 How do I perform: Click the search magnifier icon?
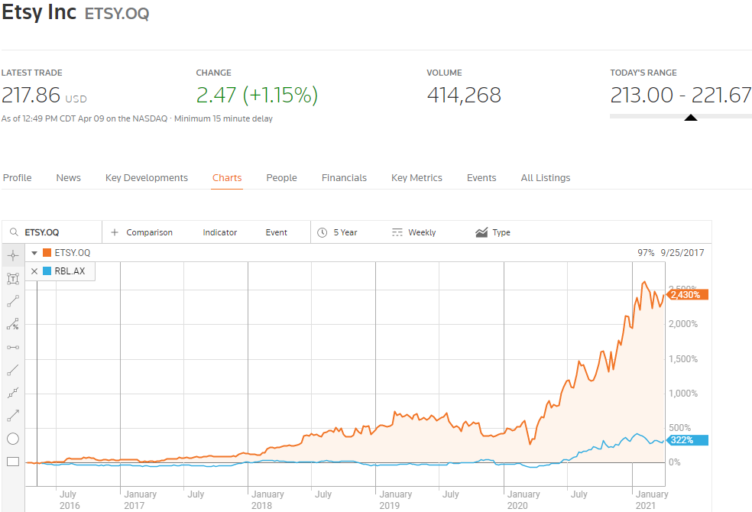coord(14,232)
